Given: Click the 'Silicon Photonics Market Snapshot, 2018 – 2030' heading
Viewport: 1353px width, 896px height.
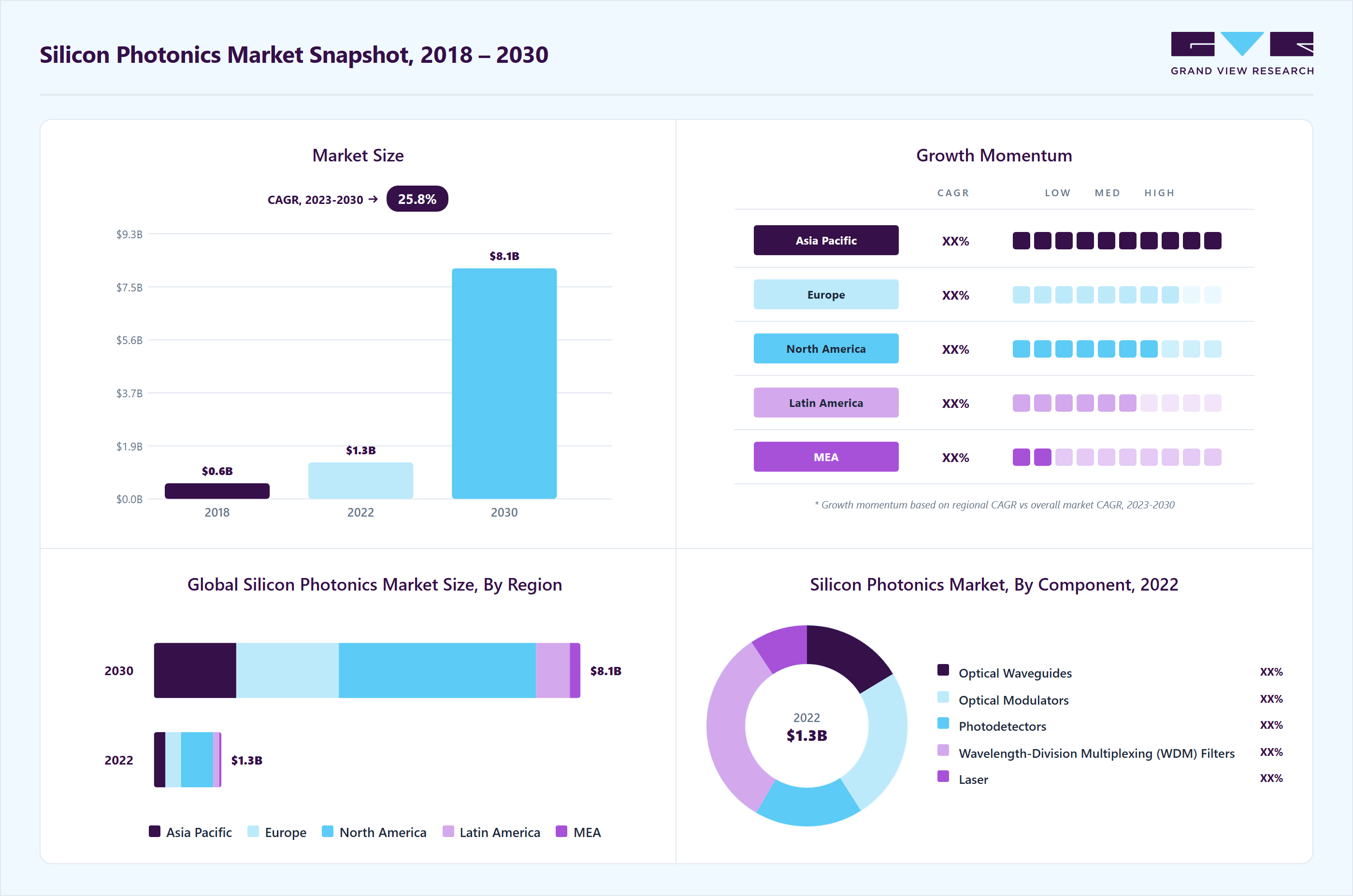Looking at the screenshot, I should click(x=294, y=55).
